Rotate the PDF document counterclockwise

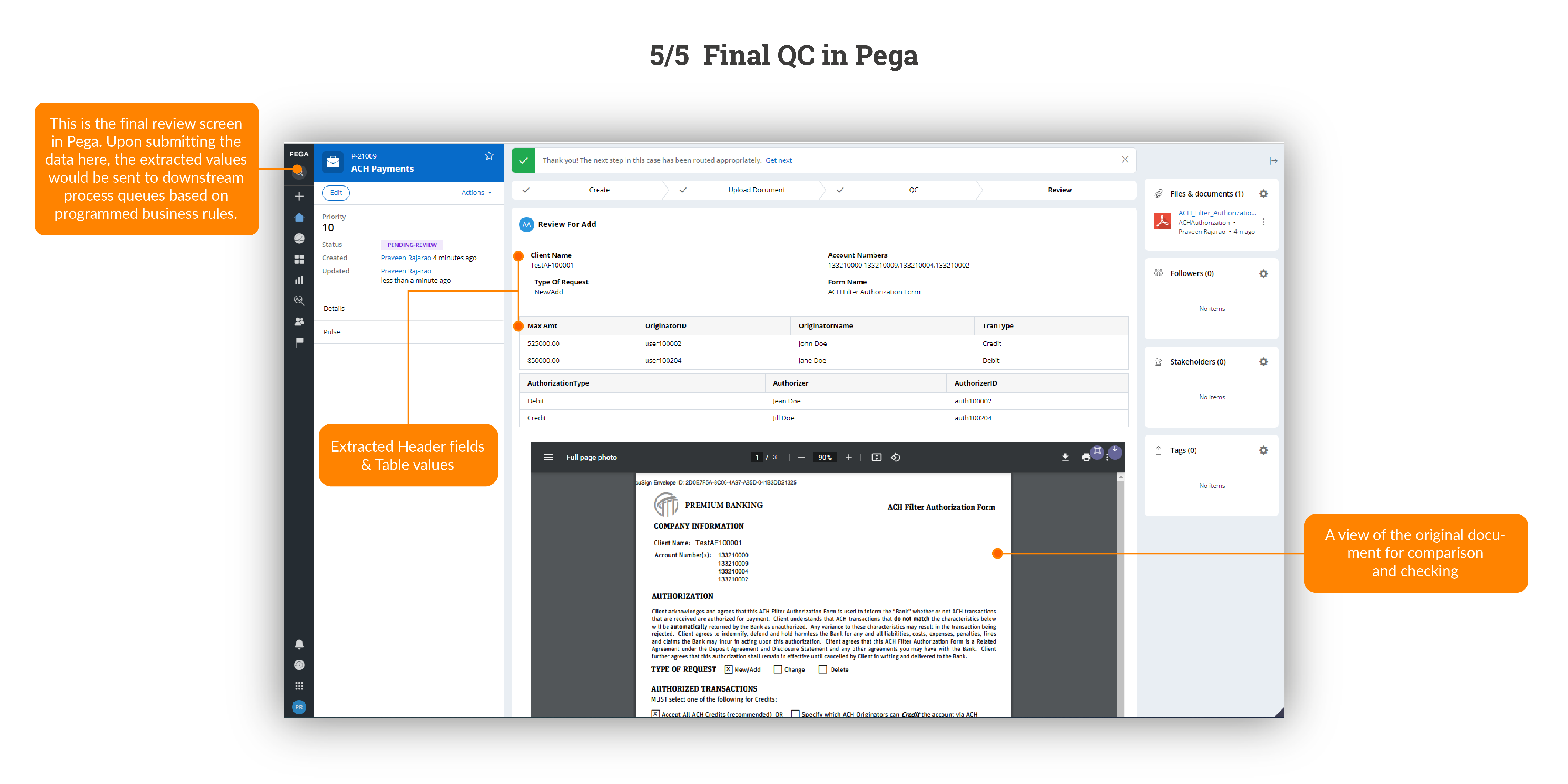pos(895,457)
